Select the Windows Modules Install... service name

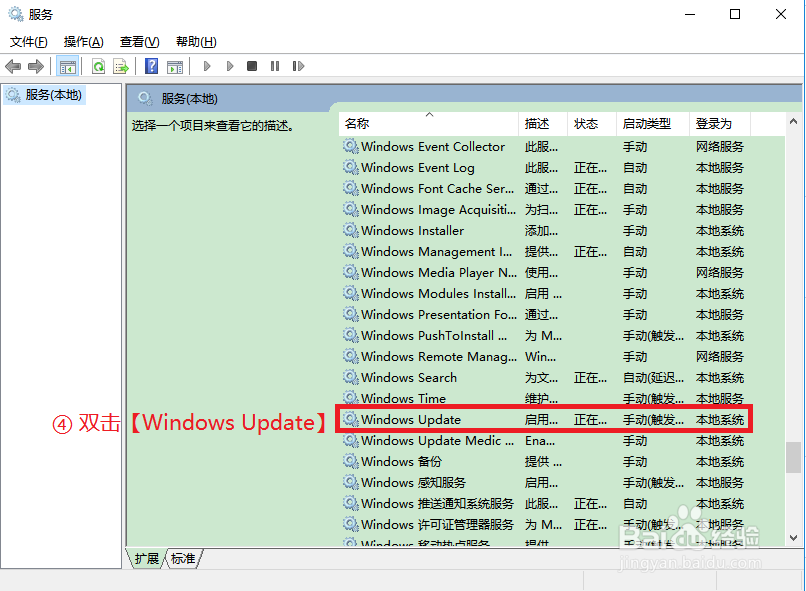point(438,294)
